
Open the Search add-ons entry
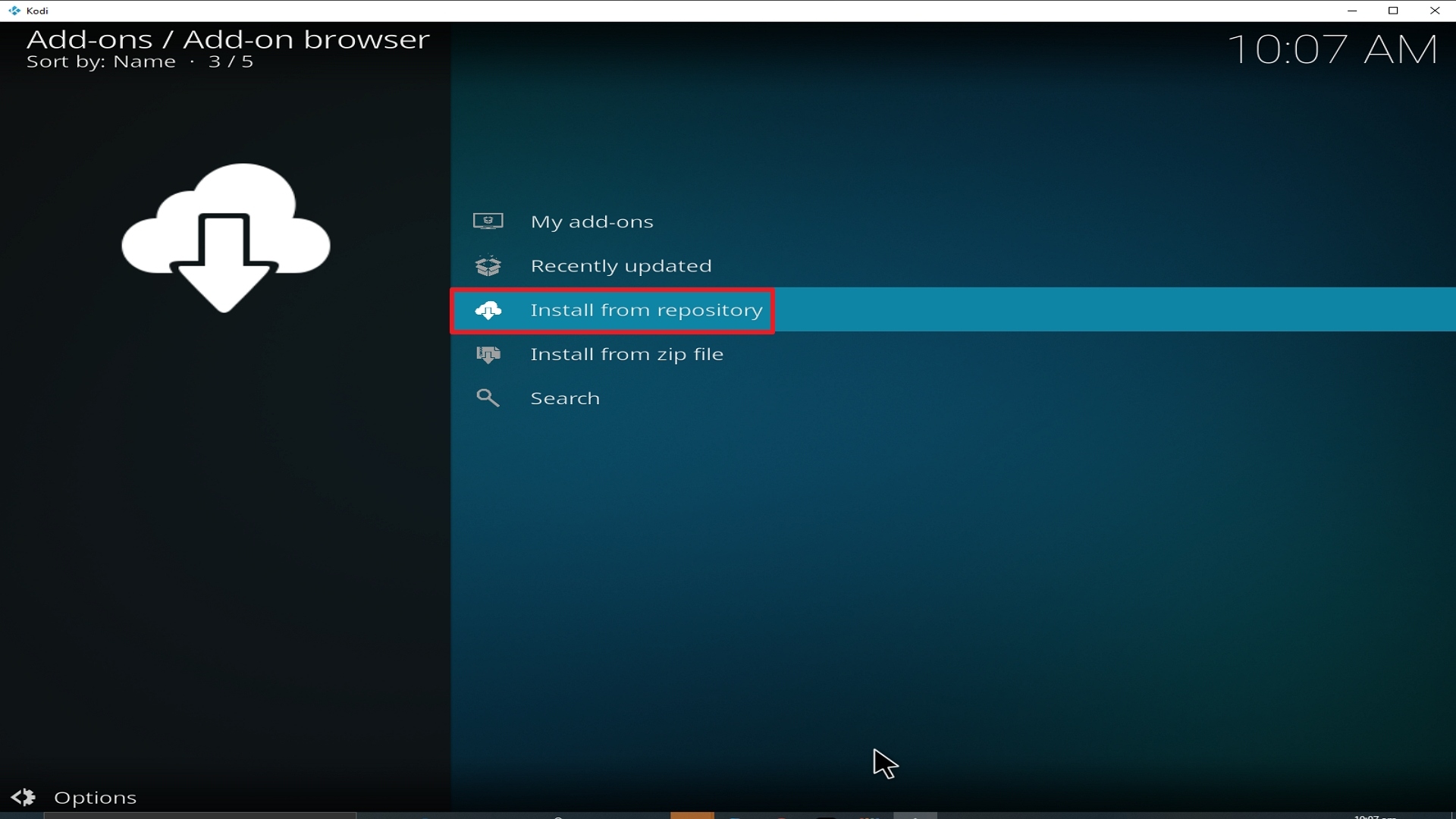tap(953, 397)
